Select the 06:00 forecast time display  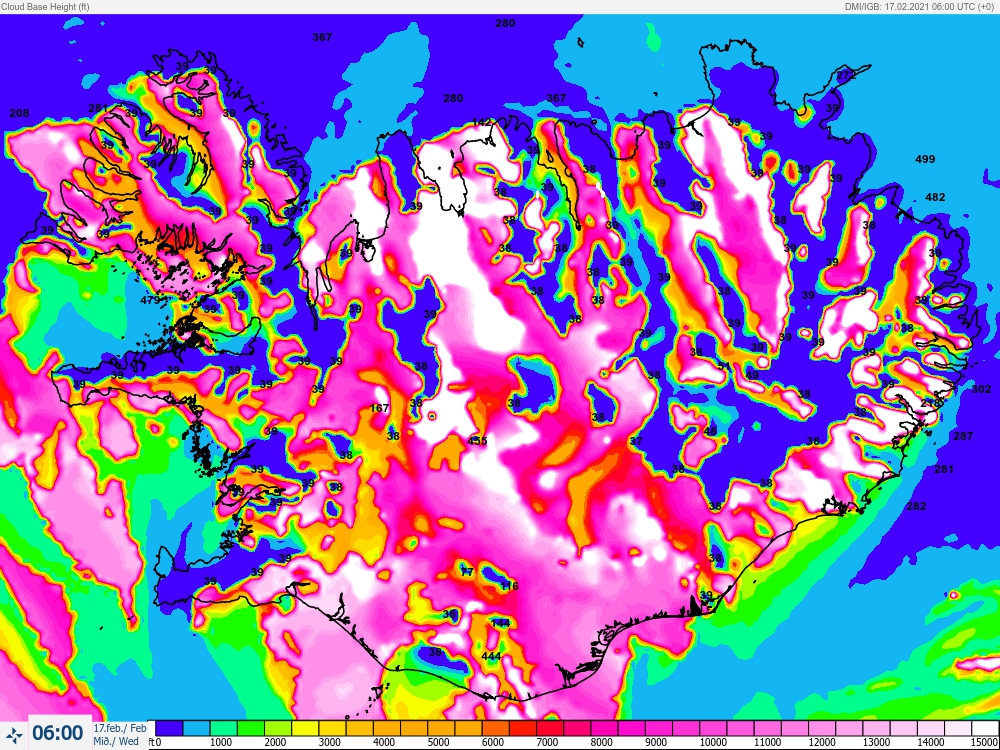click(x=57, y=733)
